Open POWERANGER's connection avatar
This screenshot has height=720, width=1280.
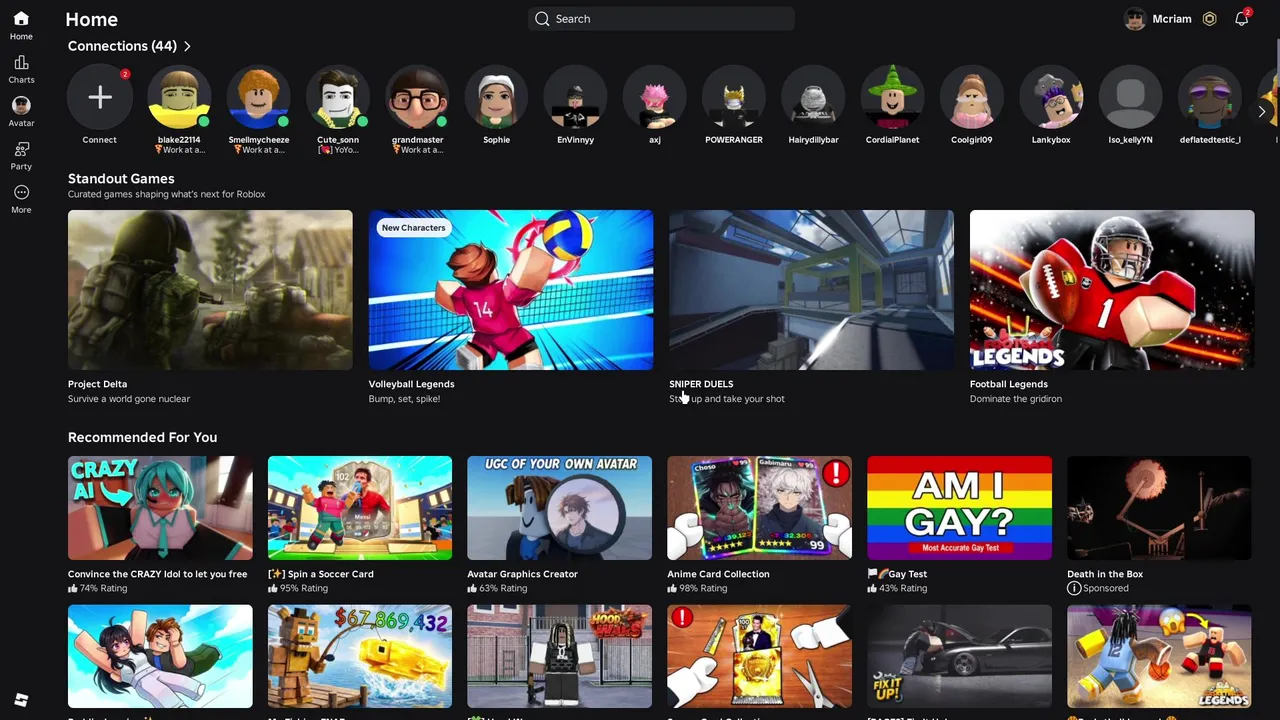click(x=734, y=97)
